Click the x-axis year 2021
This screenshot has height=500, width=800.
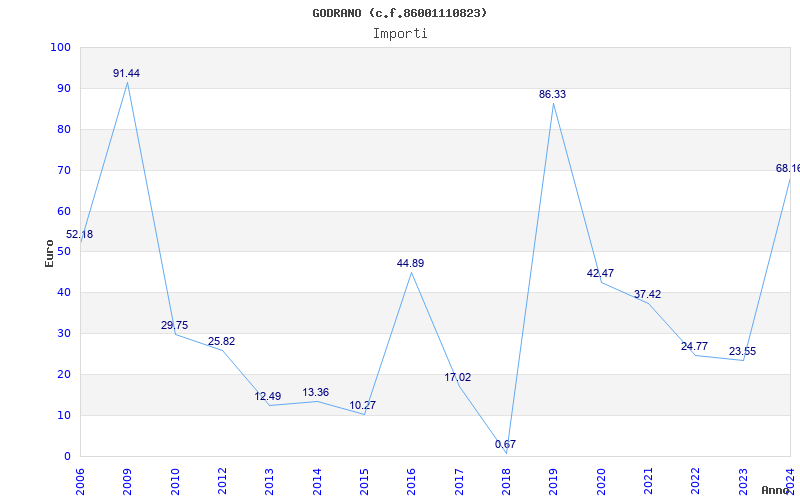[x=648, y=482]
